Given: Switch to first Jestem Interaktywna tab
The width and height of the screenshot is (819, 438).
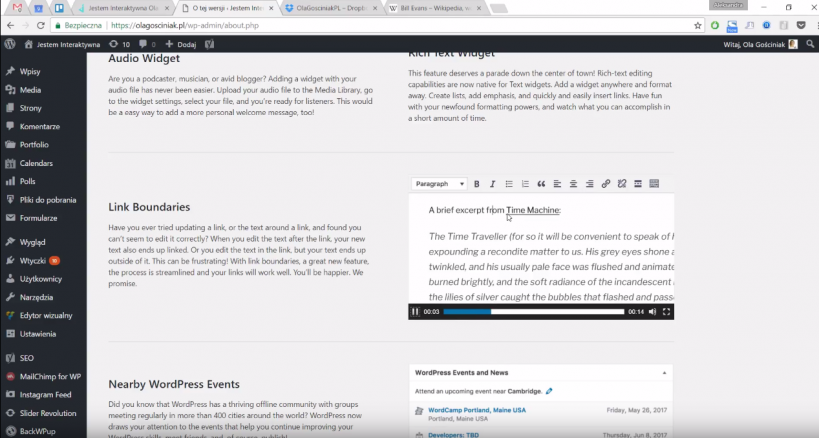Looking at the screenshot, I should tap(123, 8).
